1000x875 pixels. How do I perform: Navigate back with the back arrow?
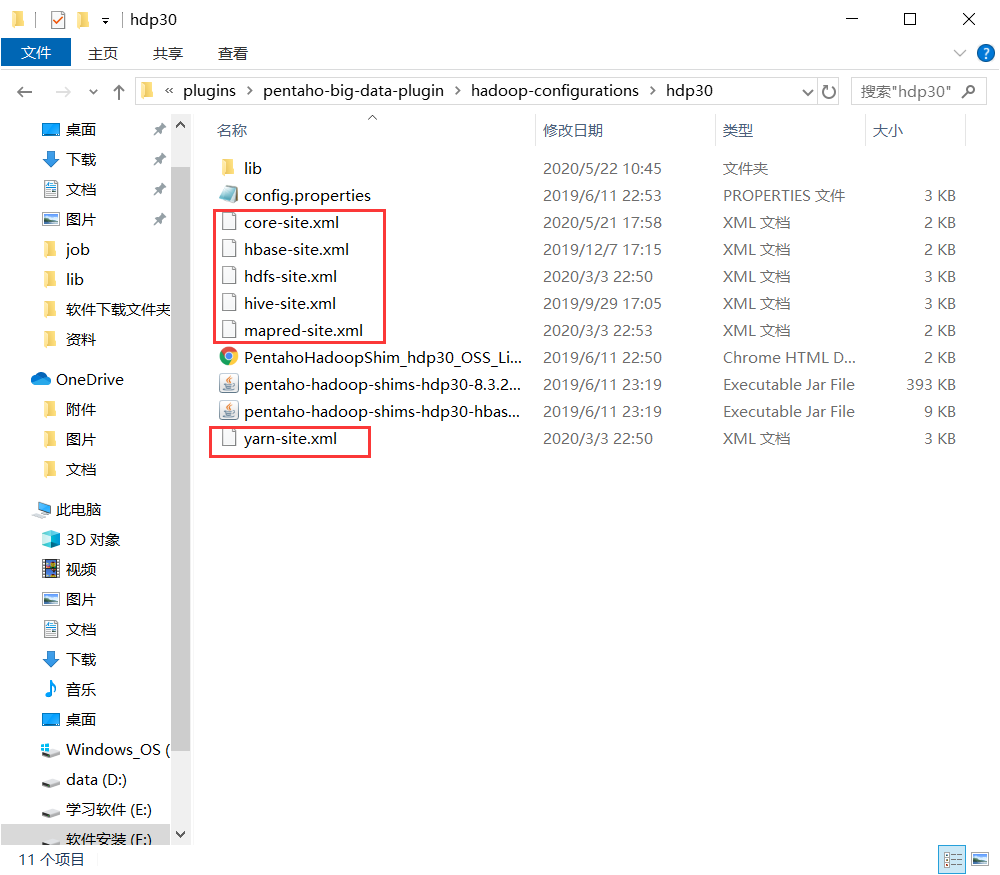pyautogui.click(x=24, y=90)
